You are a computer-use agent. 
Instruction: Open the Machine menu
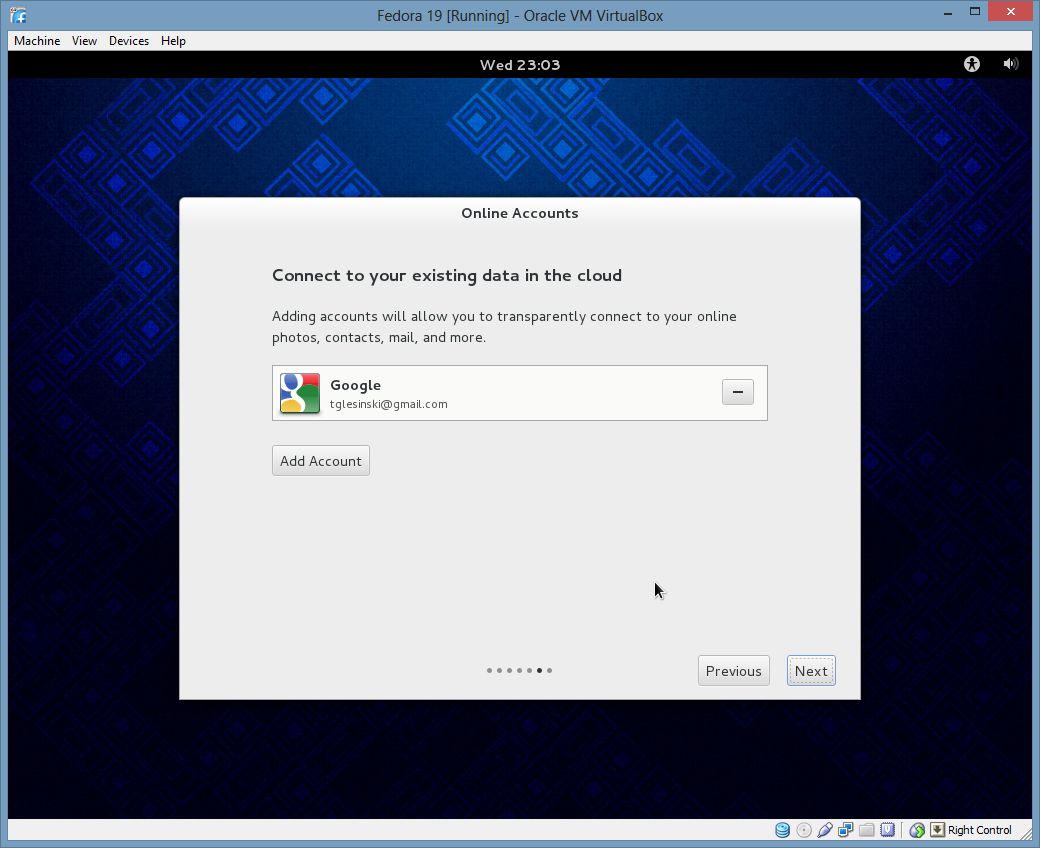point(37,41)
